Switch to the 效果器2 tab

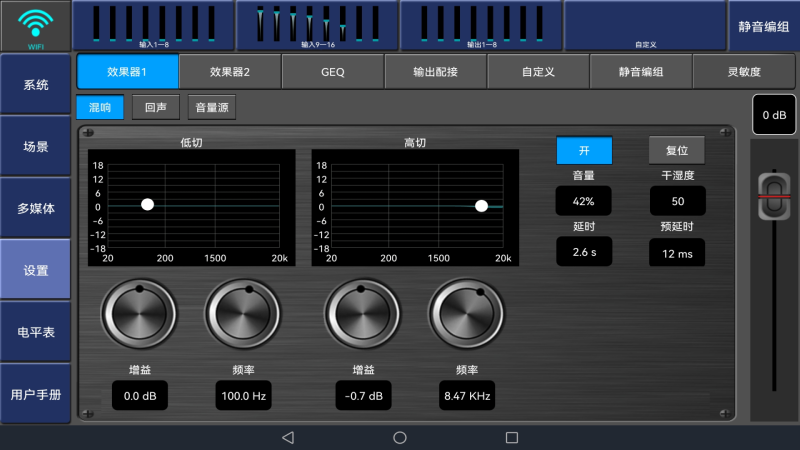pyautogui.click(x=230, y=72)
